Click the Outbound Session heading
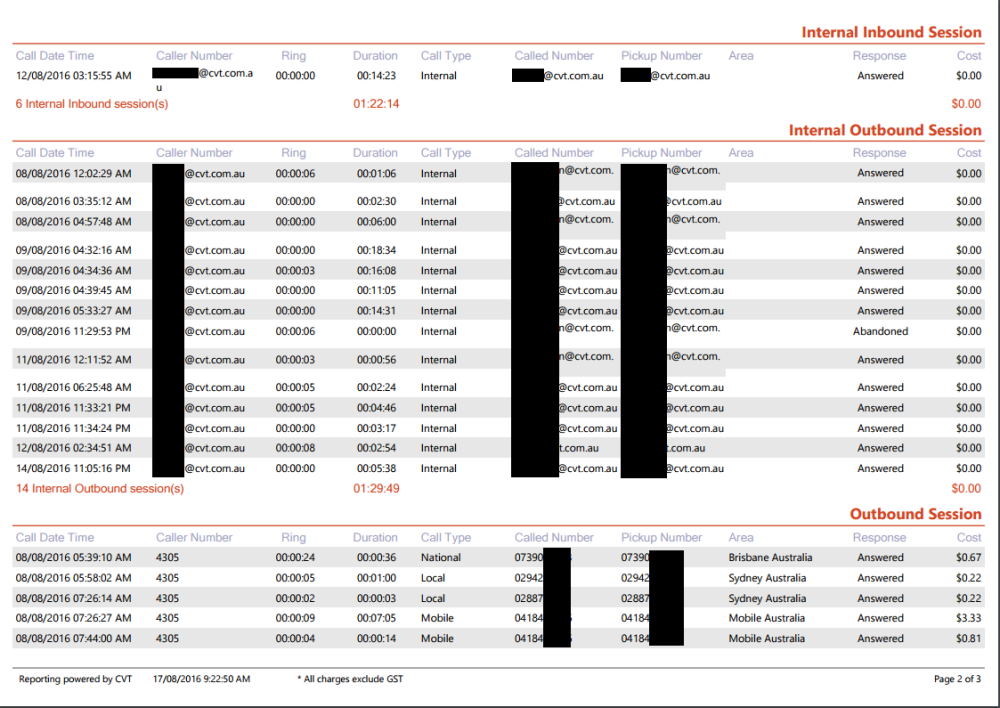This screenshot has height=708, width=1000. click(x=915, y=514)
